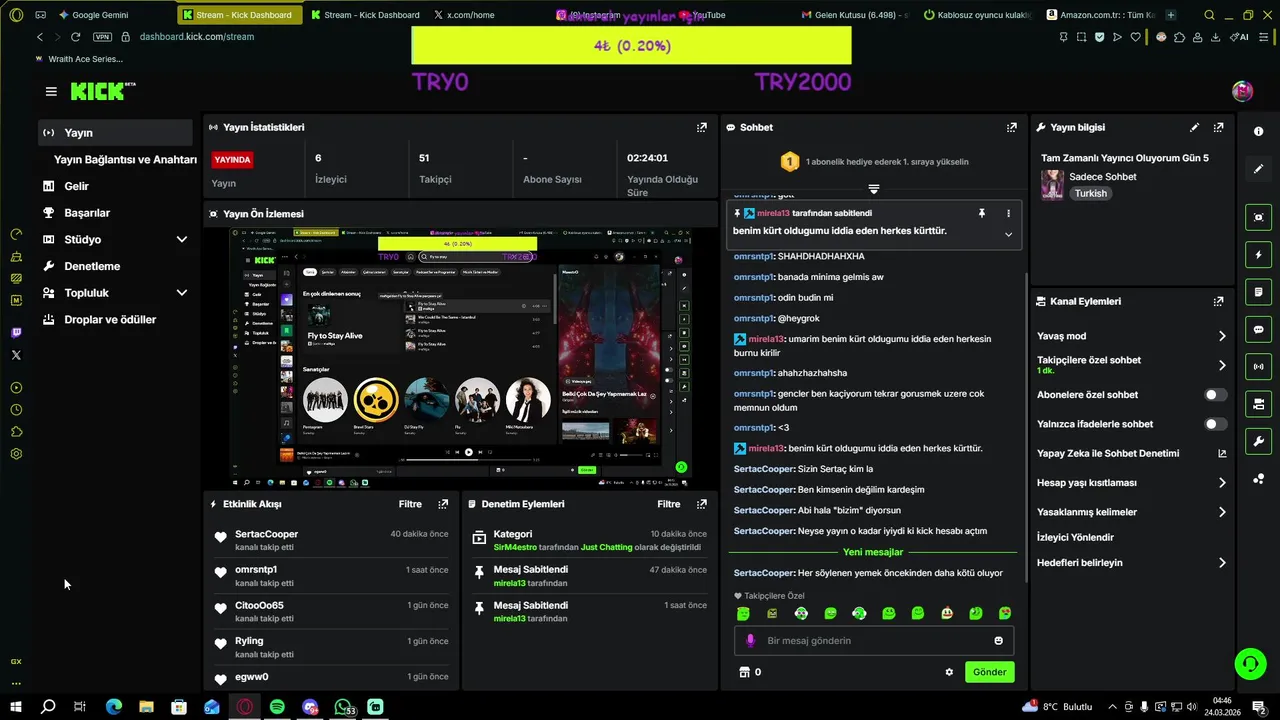This screenshot has width=1280, height=720.
Task: Open Spotify from the Windows taskbar
Action: (277, 707)
